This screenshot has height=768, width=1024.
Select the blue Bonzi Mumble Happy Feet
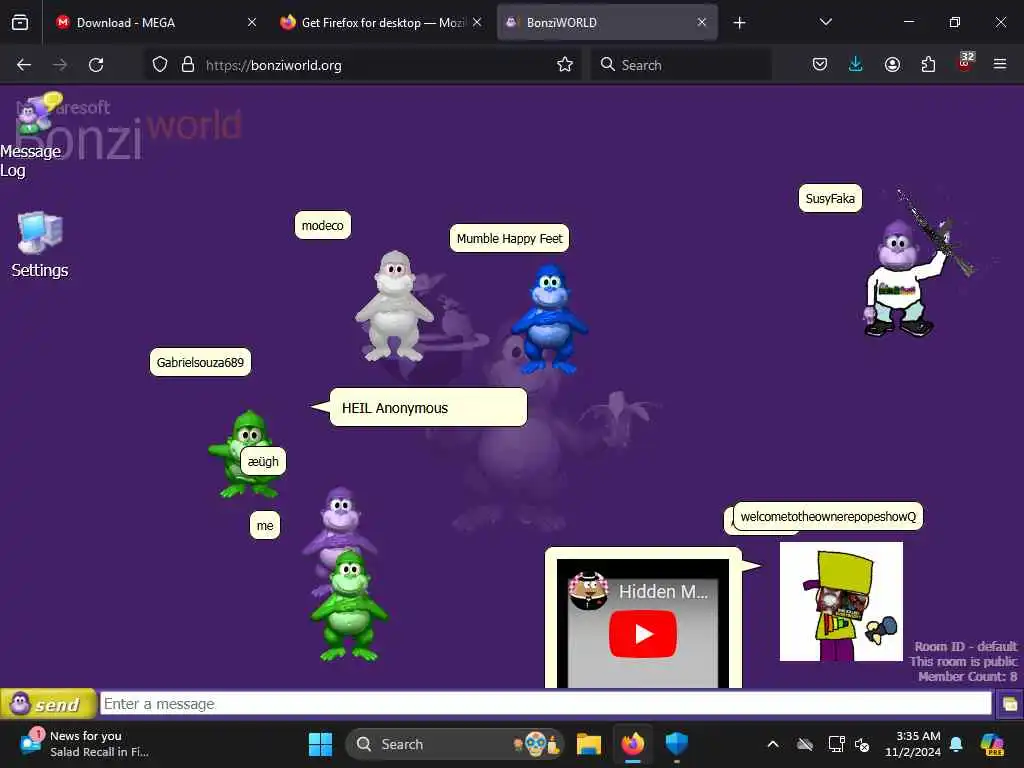[549, 318]
